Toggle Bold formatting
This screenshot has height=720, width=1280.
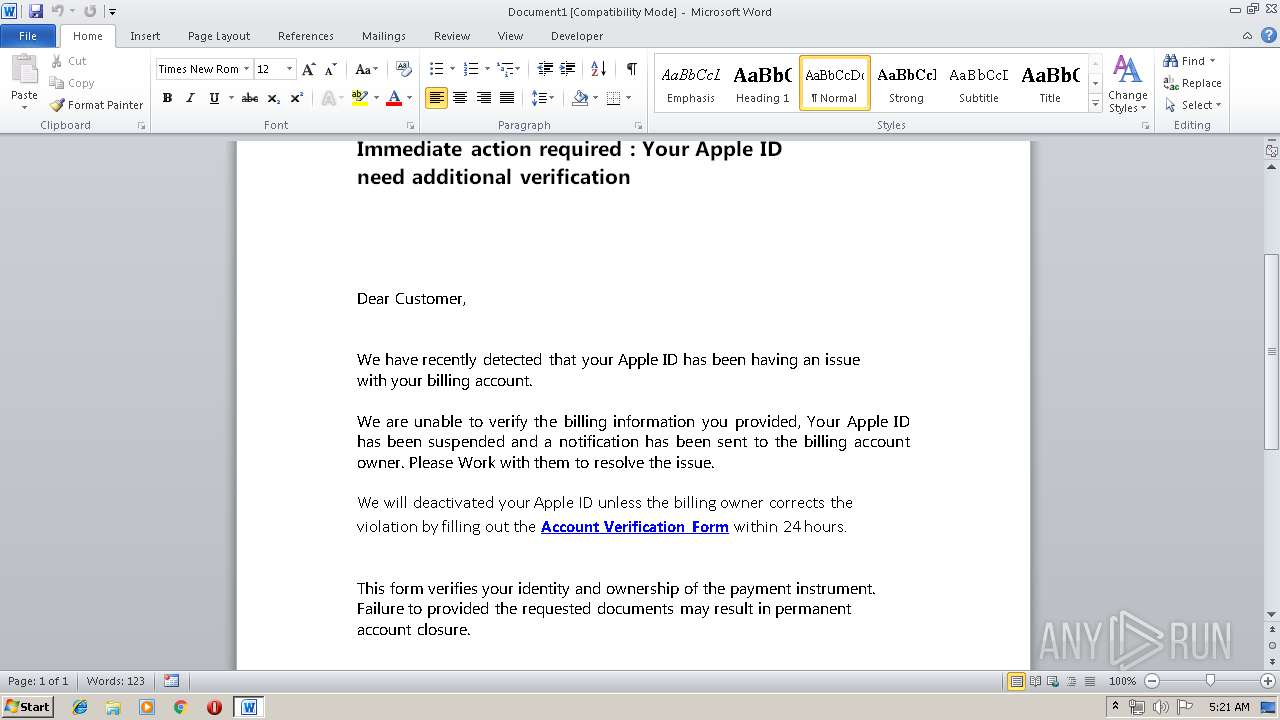pos(167,98)
